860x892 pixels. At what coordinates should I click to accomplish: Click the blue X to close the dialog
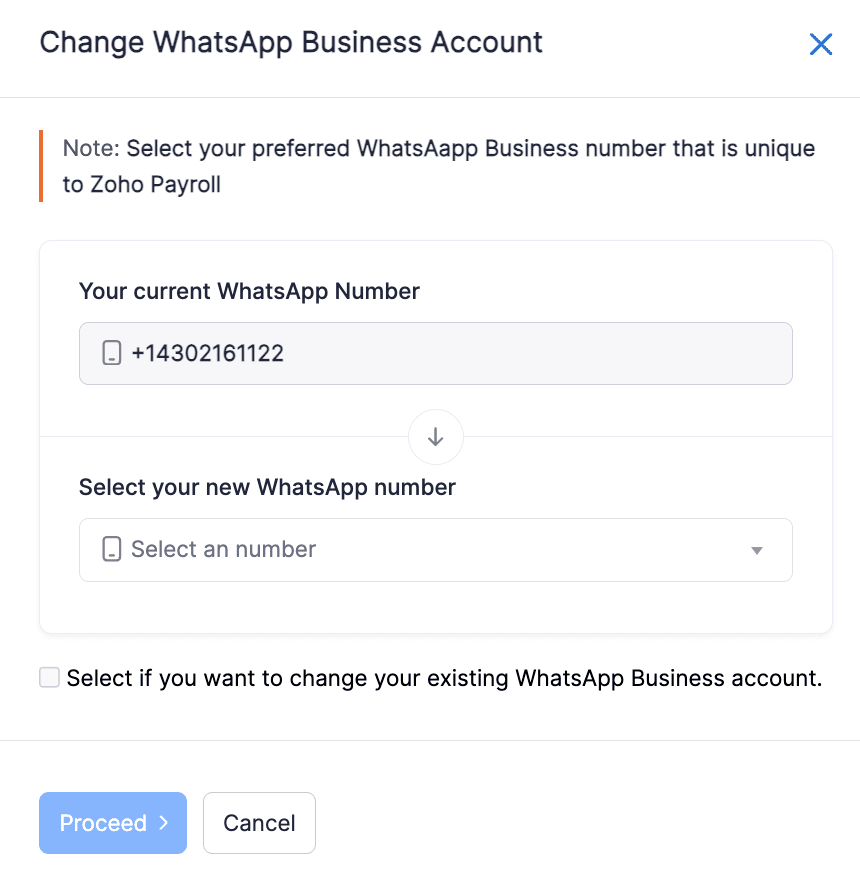point(820,44)
